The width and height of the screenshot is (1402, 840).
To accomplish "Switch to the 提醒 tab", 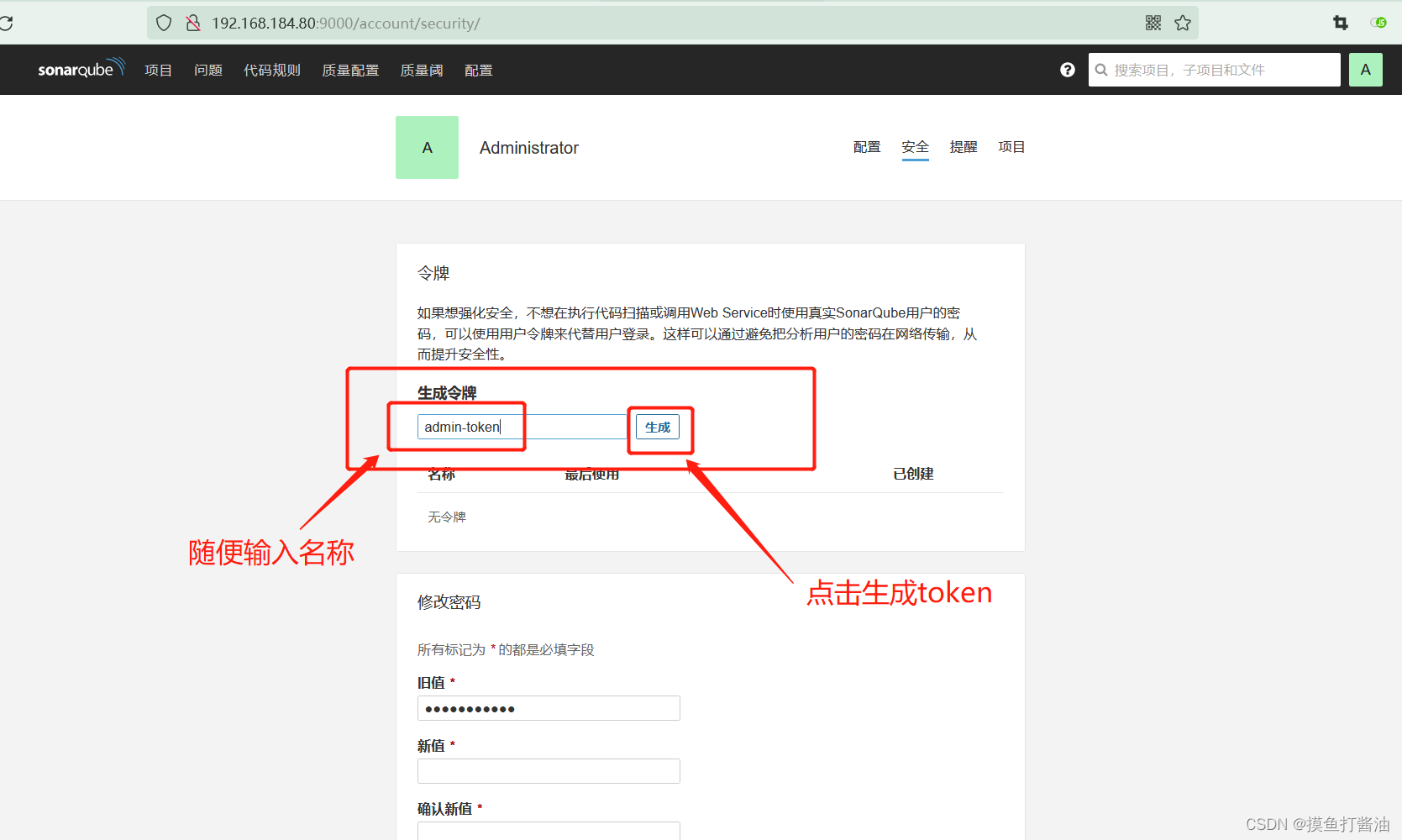I will [x=964, y=147].
